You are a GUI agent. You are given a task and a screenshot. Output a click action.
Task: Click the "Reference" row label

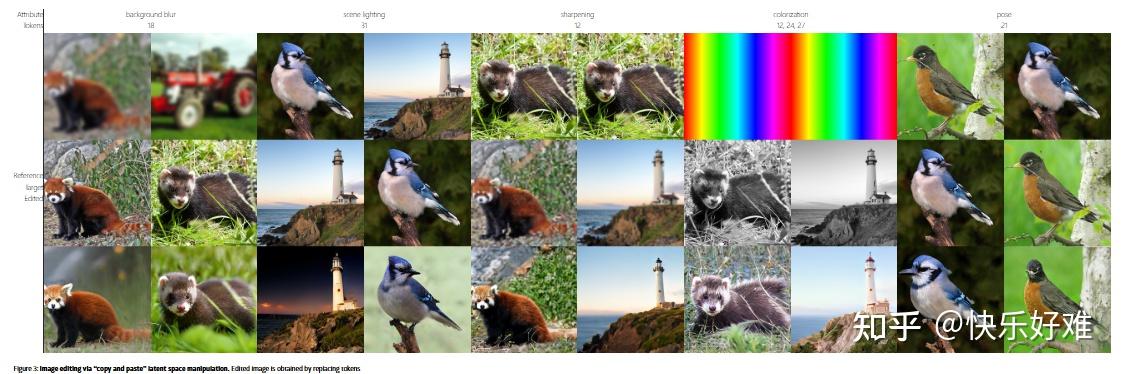click(29, 176)
